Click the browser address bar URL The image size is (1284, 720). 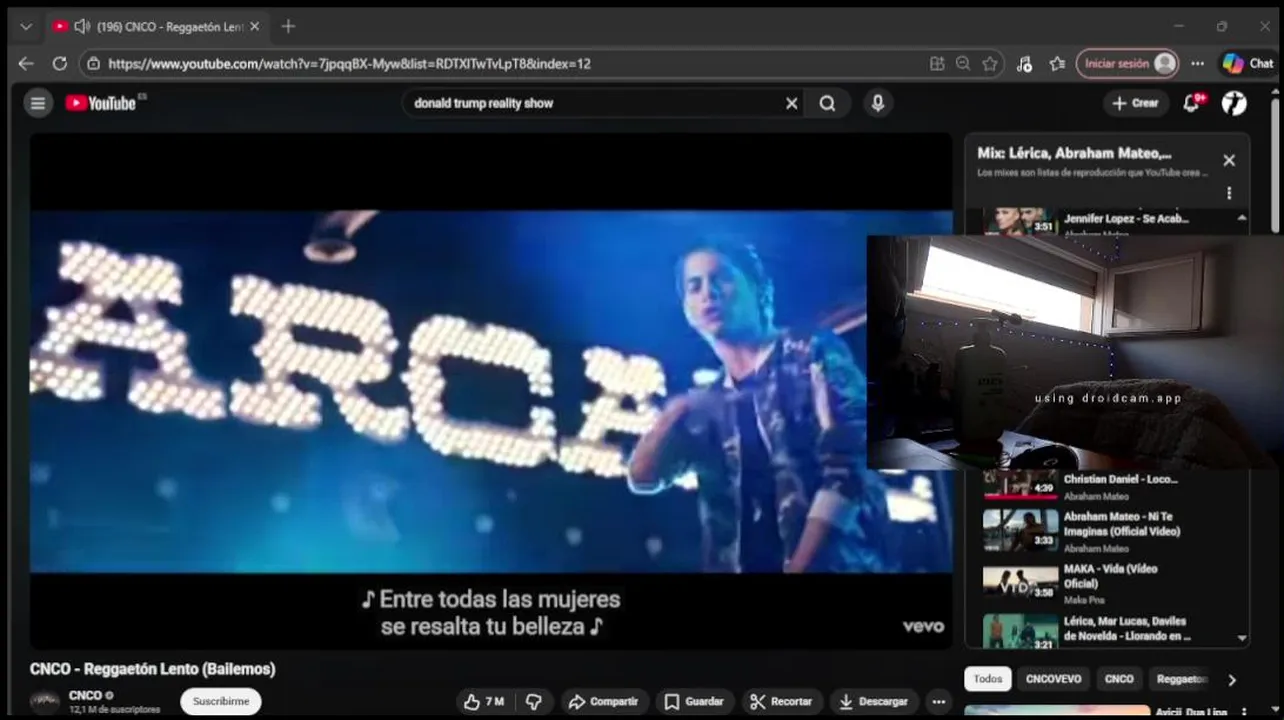[x=349, y=63]
